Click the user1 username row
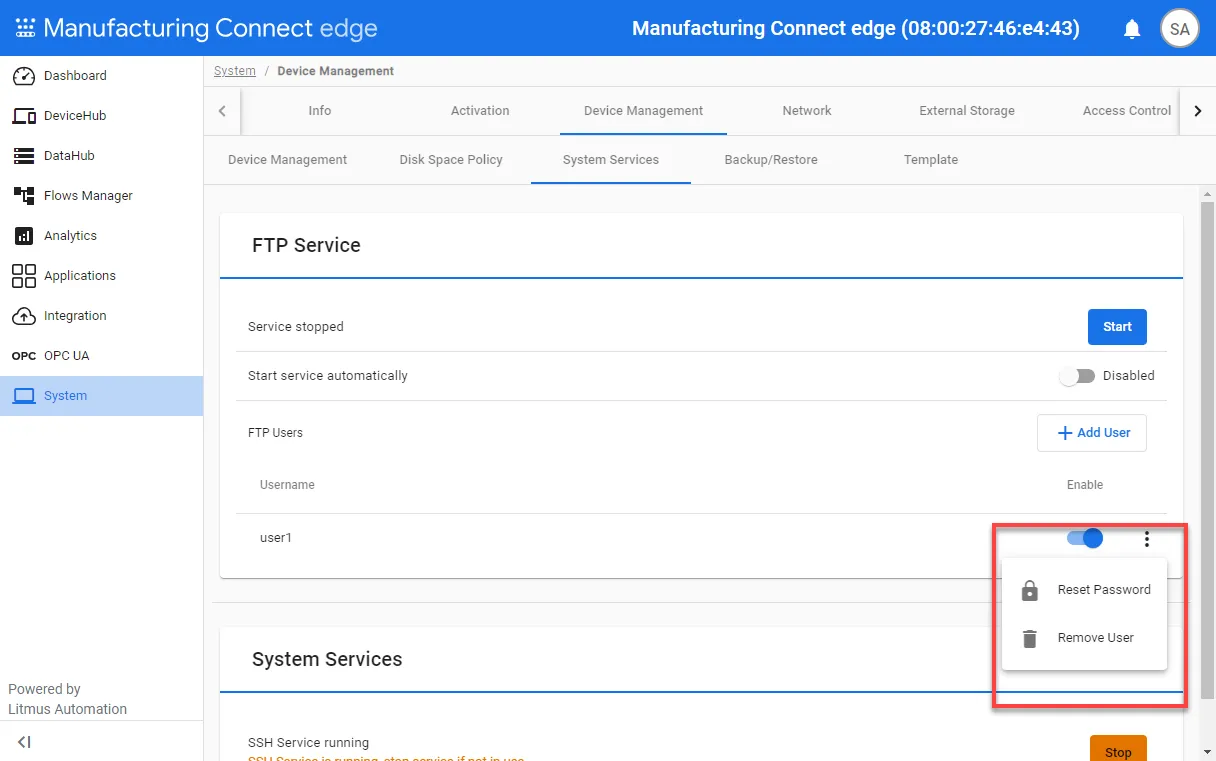This screenshot has height=761, width=1216. tap(701, 538)
